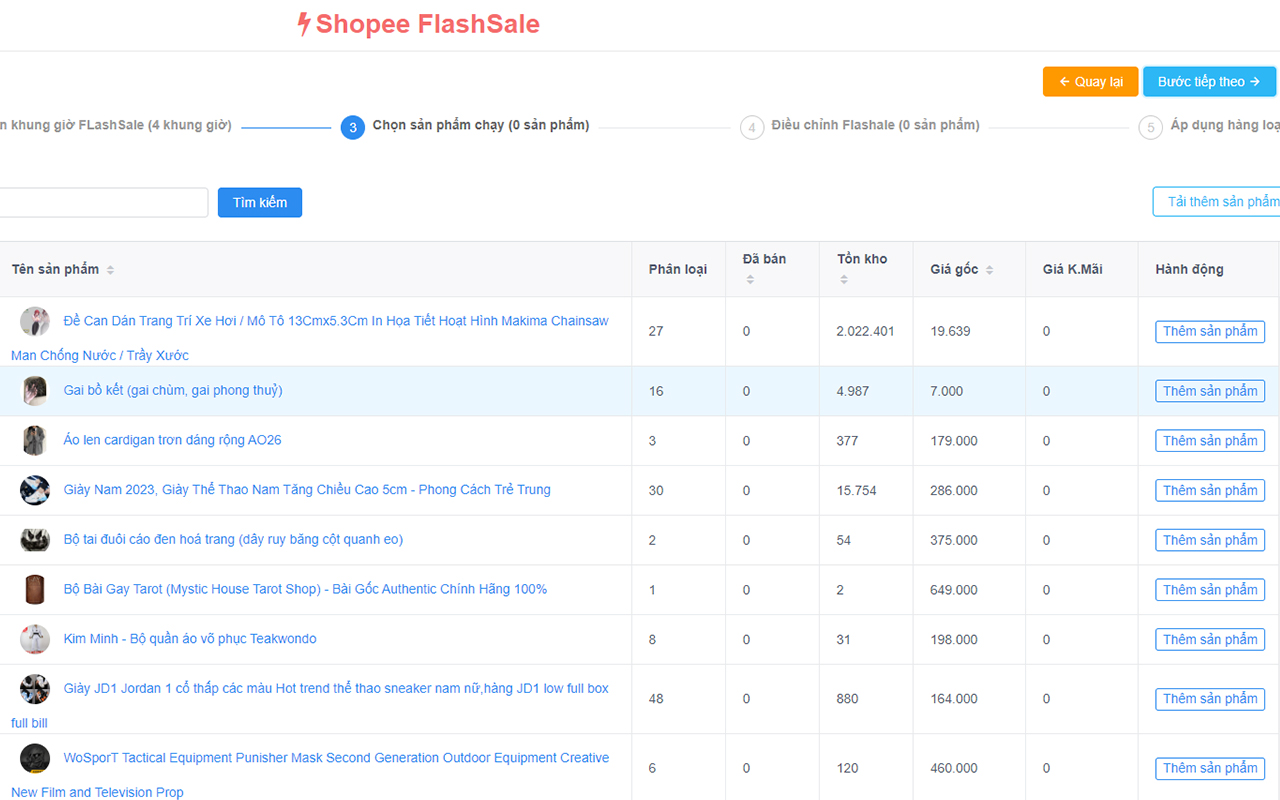The image size is (1280, 800).
Task: Select step 5 circle Áp dụng hàng loạt
Action: pyautogui.click(x=1151, y=127)
